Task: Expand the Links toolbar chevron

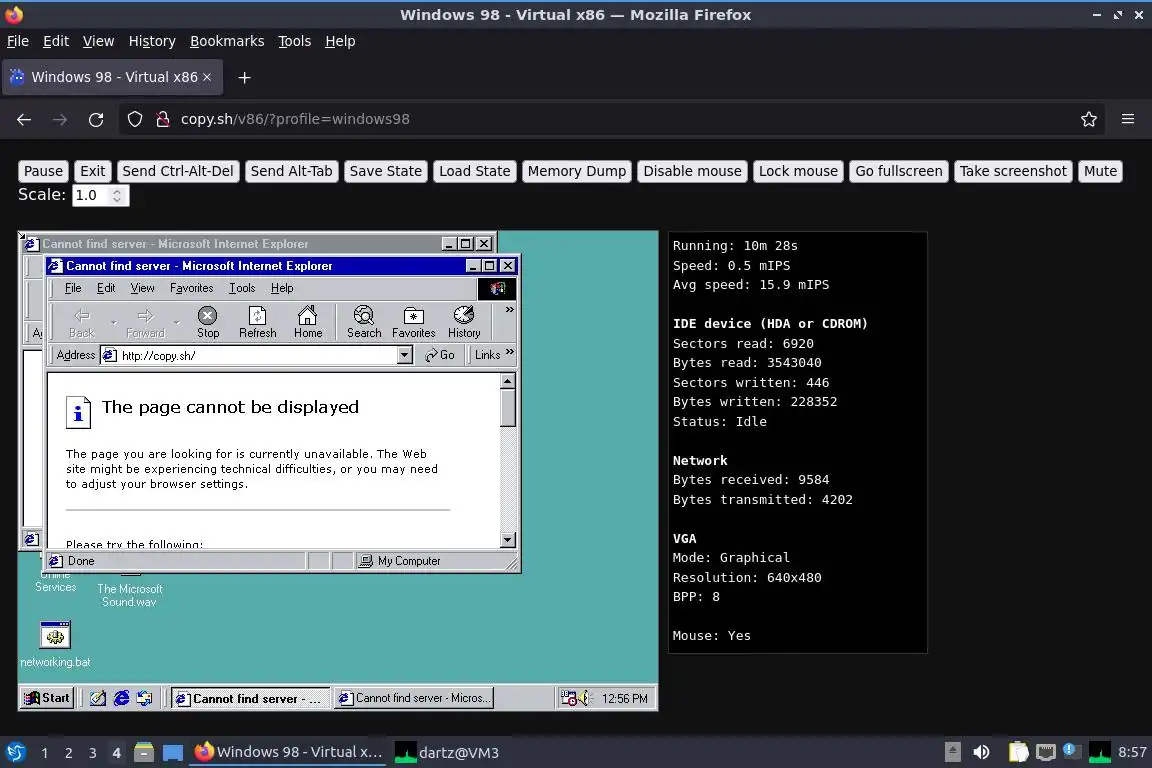Action: click(510, 354)
